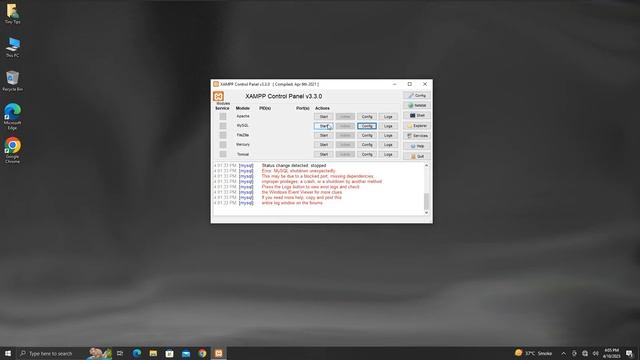
Task: Click the log panel scrollbar thumb
Action: [427, 201]
